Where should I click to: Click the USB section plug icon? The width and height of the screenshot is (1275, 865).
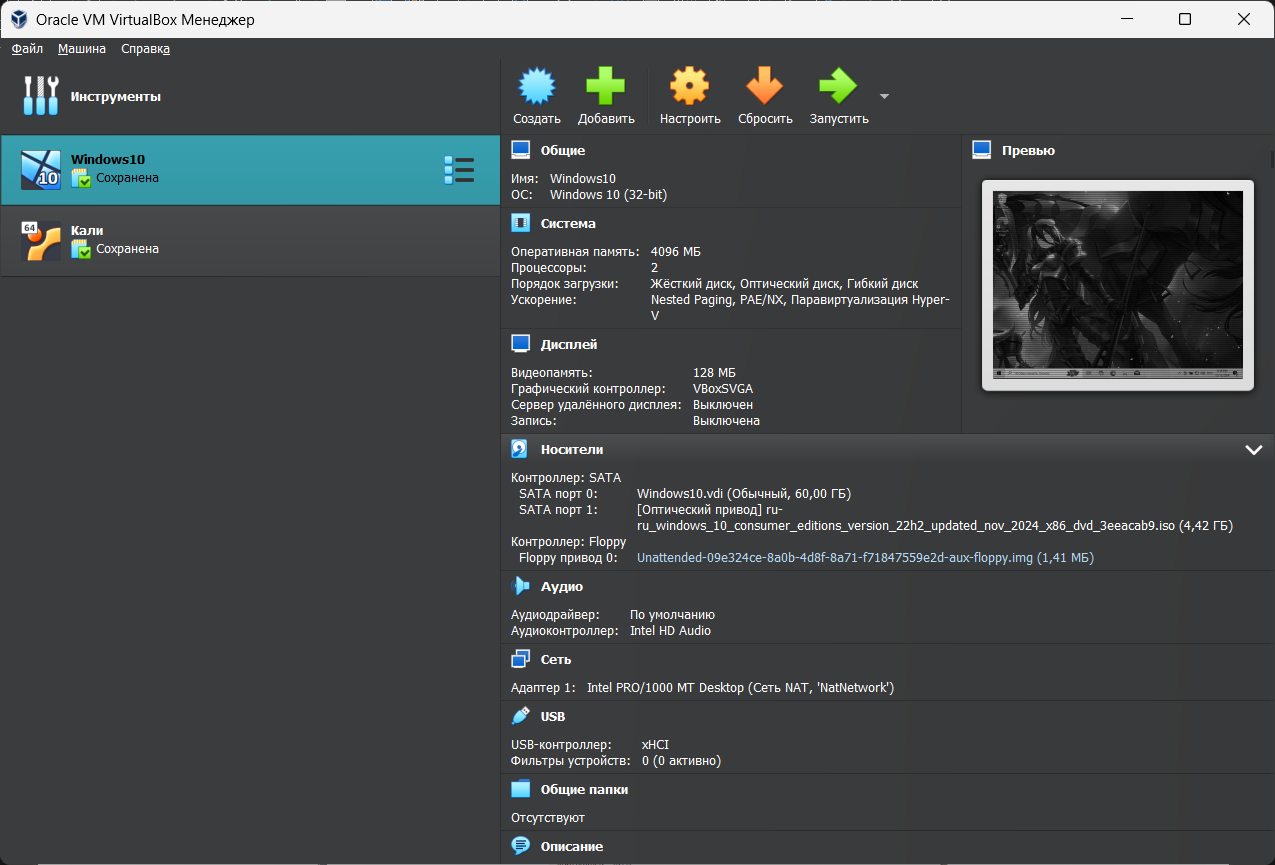[x=520, y=716]
